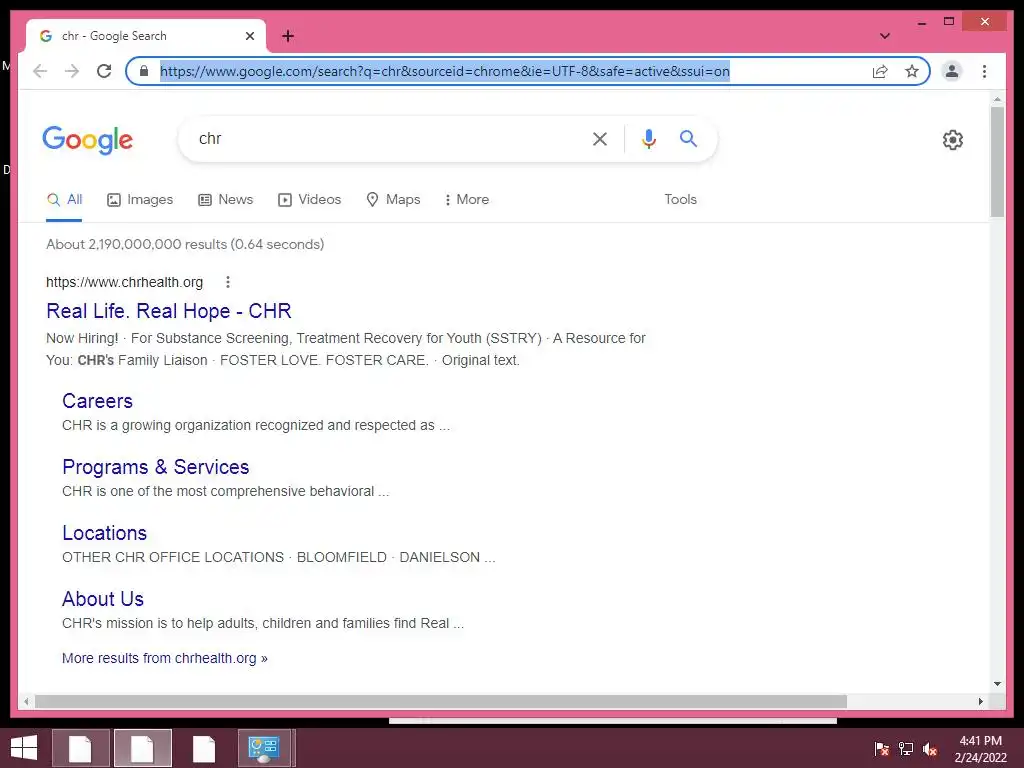Go back with the browser back arrow
1024x768 pixels.
[40, 71]
